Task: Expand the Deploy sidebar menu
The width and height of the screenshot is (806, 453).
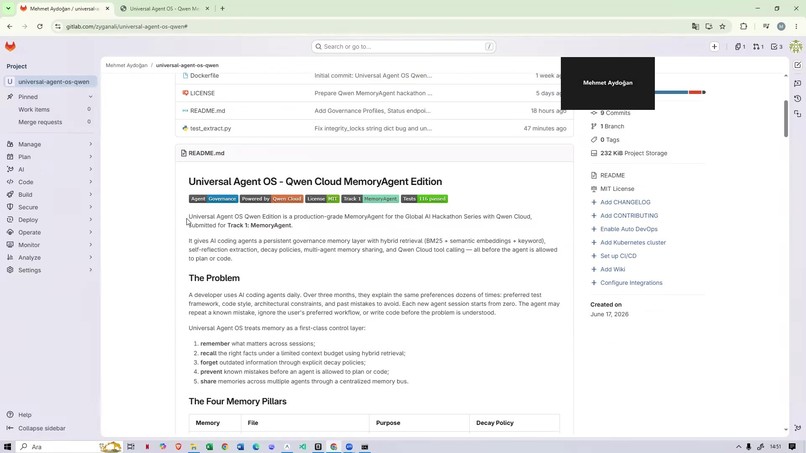Action: (49, 220)
